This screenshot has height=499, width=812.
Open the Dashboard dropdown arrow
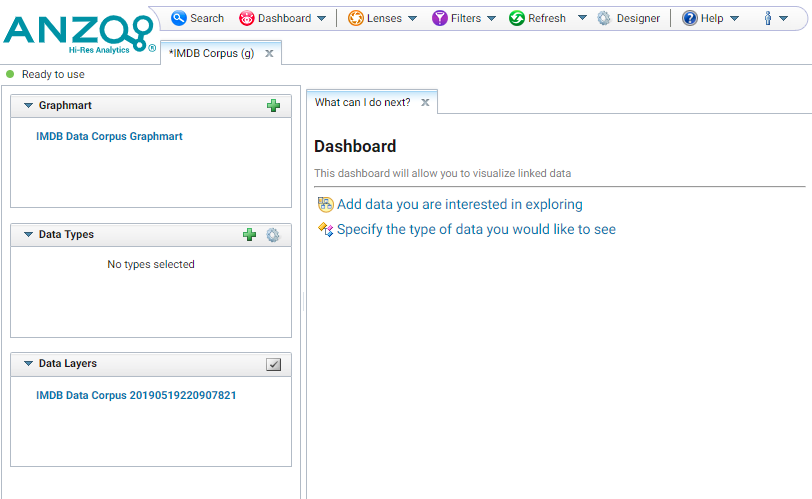pos(321,19)
